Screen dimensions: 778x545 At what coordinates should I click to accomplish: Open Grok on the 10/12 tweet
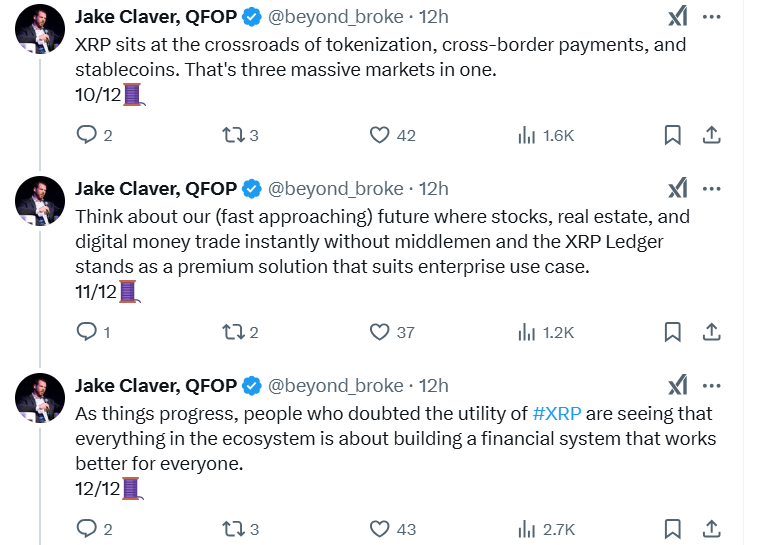677,17
